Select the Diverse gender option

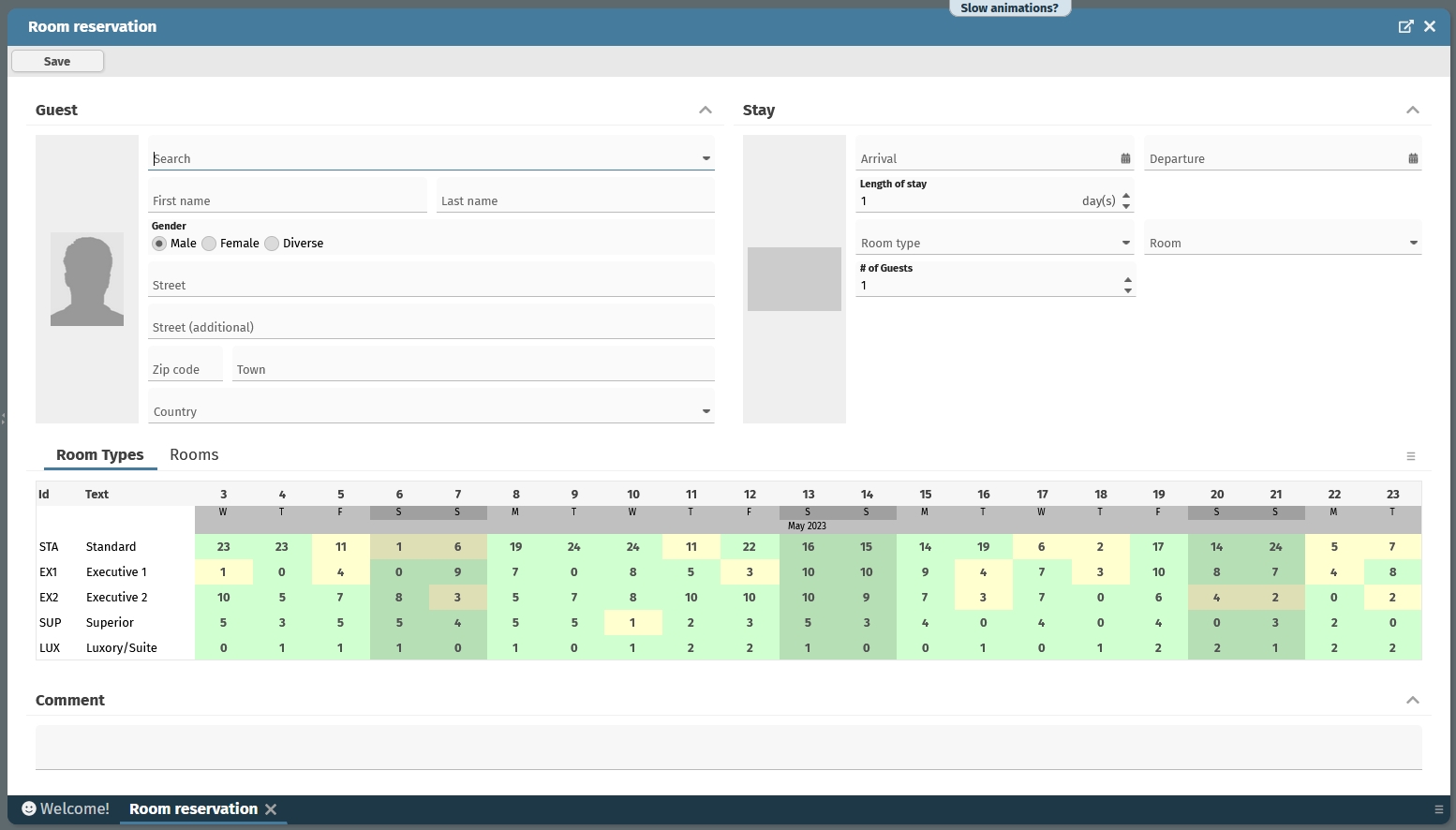point(272,244)
